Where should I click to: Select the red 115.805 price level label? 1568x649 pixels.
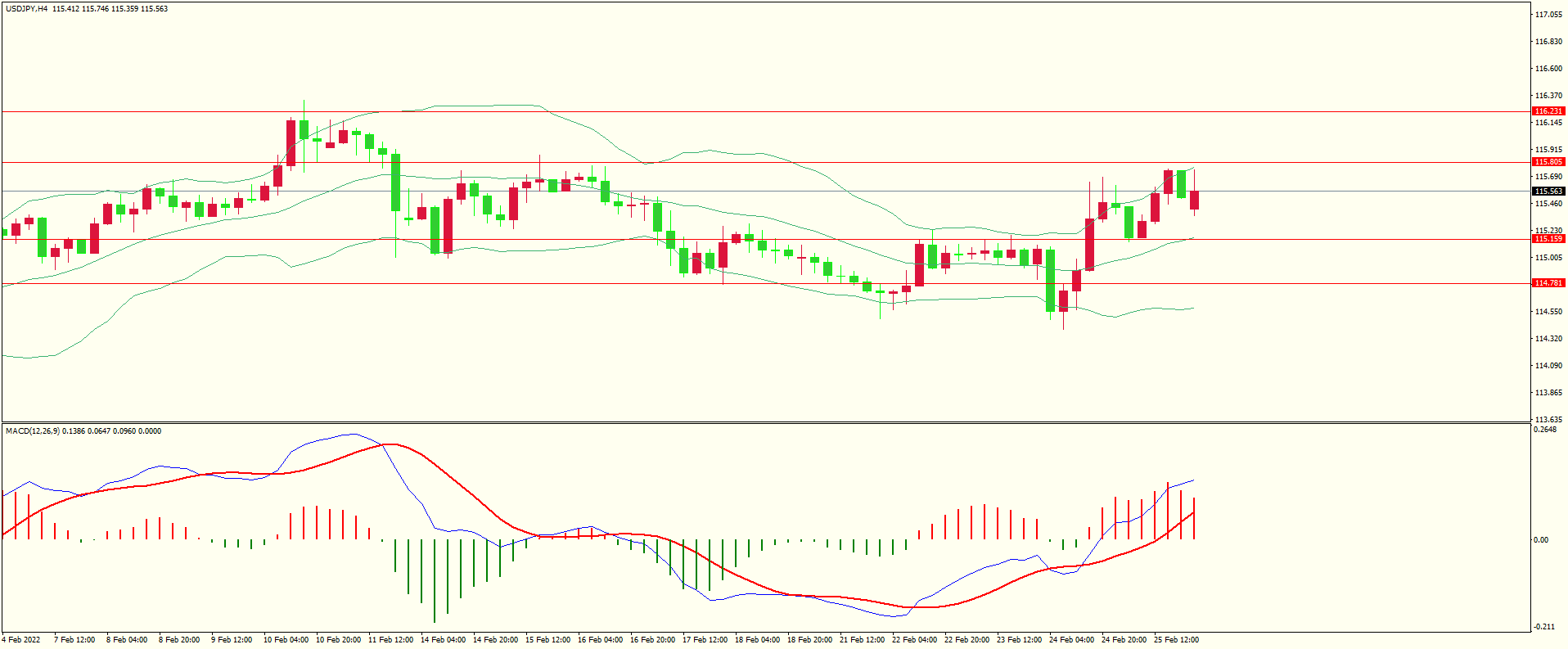[1548, 162]
